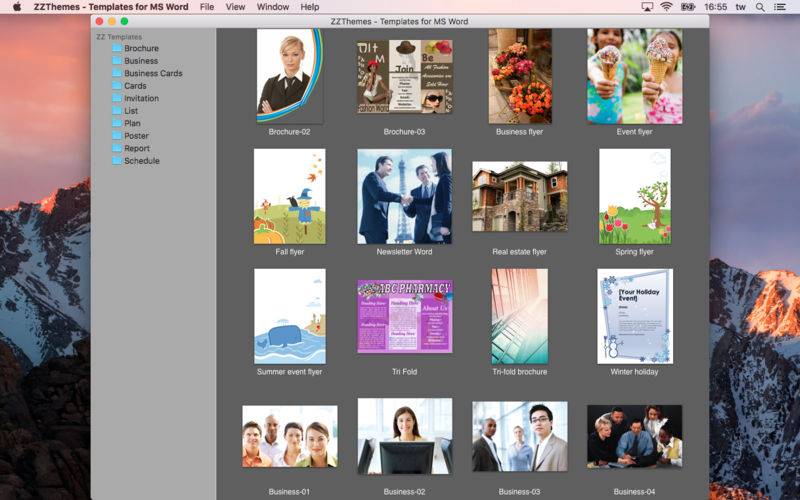Open the Fall flyer scarecrow thumbnail
Screen dimensions: 800x500
(289, 196)
